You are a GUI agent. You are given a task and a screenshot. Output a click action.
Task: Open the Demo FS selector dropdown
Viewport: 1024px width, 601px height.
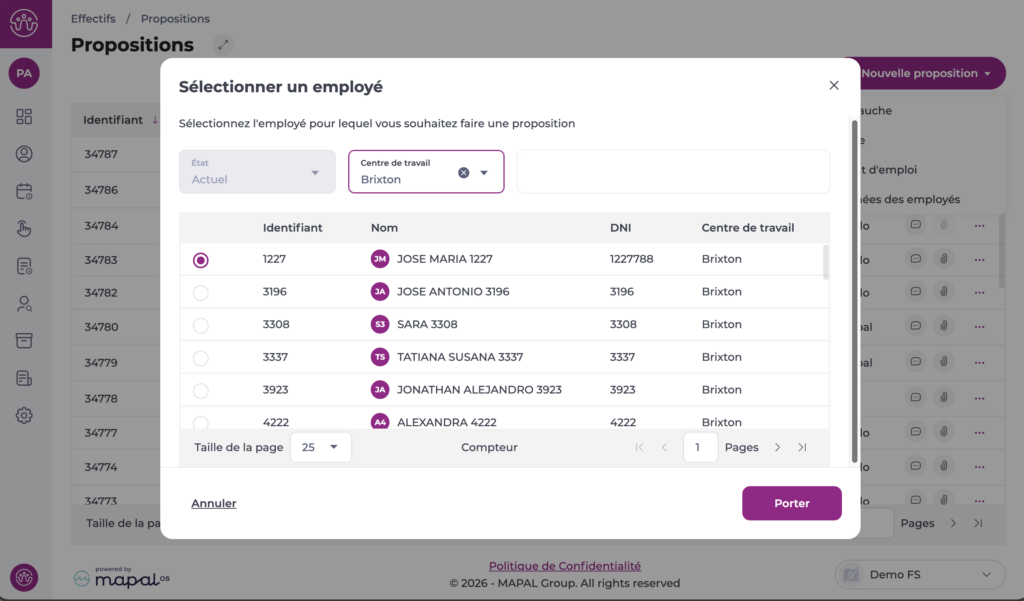(920, 575)
